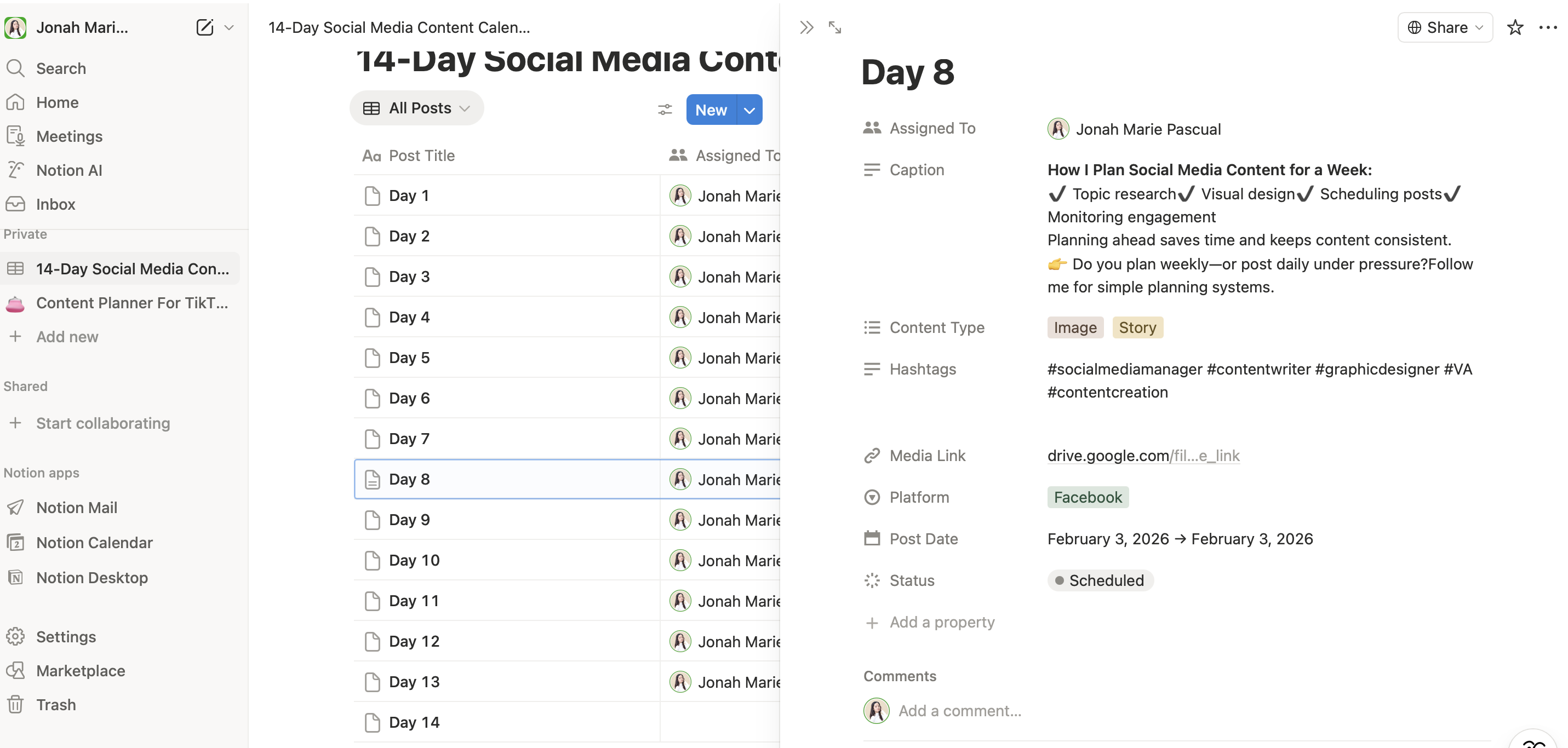Open Notion Mail app
This screenshot has height=748, width=1568.
(76, 508)
